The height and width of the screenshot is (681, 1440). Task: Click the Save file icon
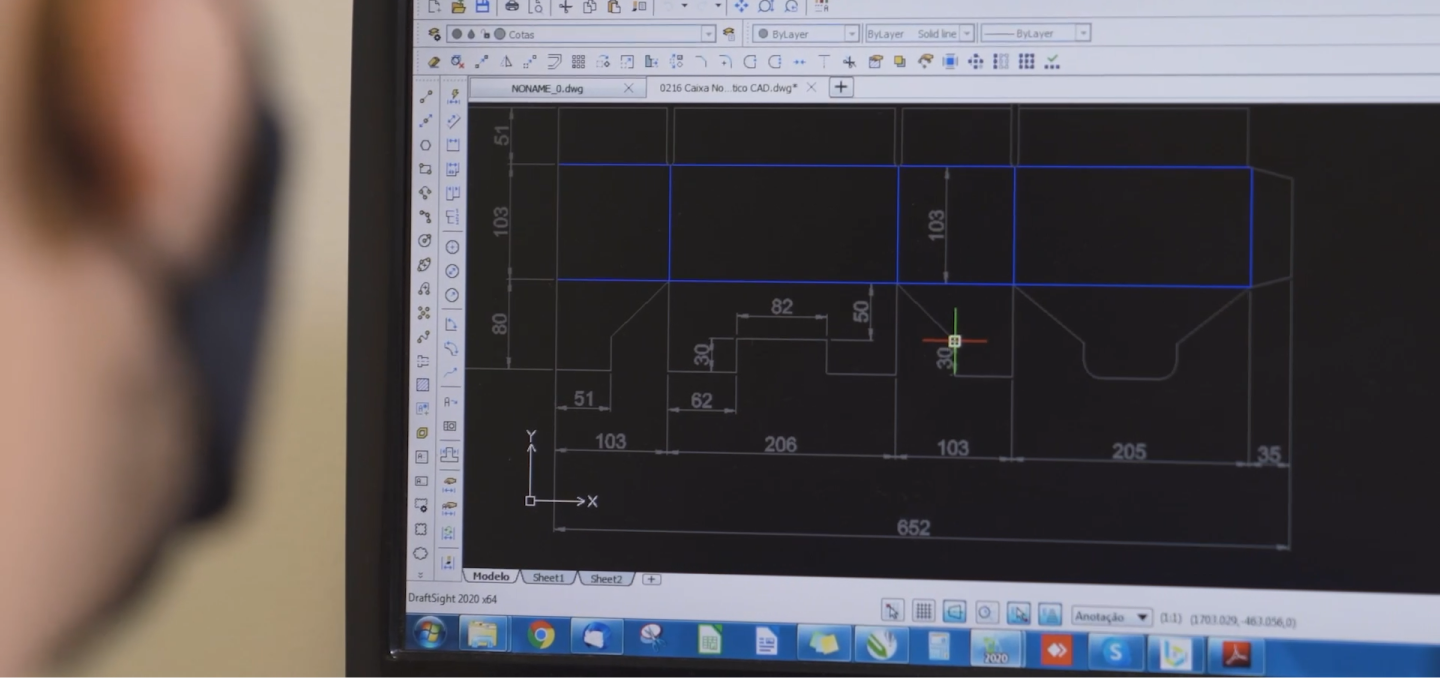[x=482, y=6]
